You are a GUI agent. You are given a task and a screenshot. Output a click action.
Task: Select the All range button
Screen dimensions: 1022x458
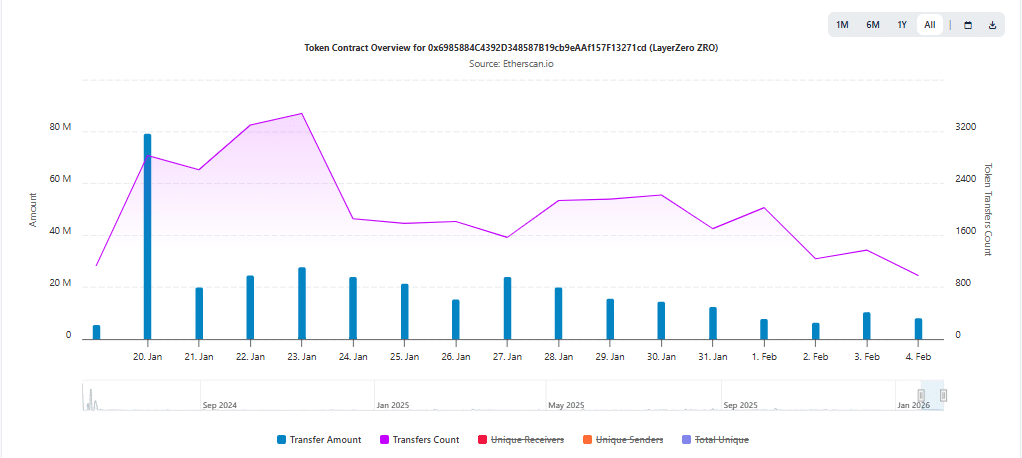(x=930, y=25)
